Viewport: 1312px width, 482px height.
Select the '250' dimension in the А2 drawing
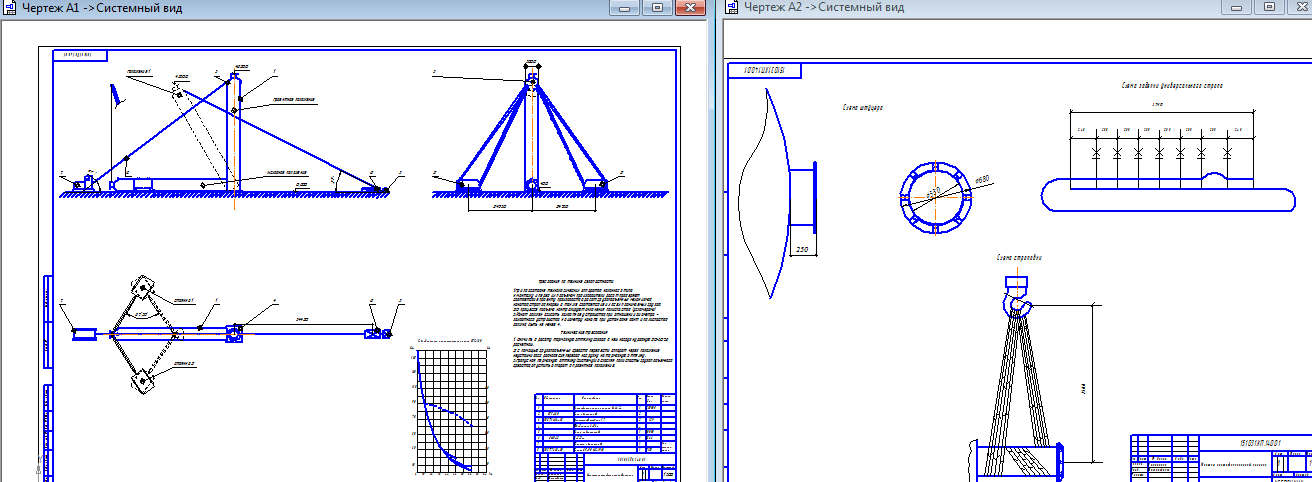pos(802,249)
